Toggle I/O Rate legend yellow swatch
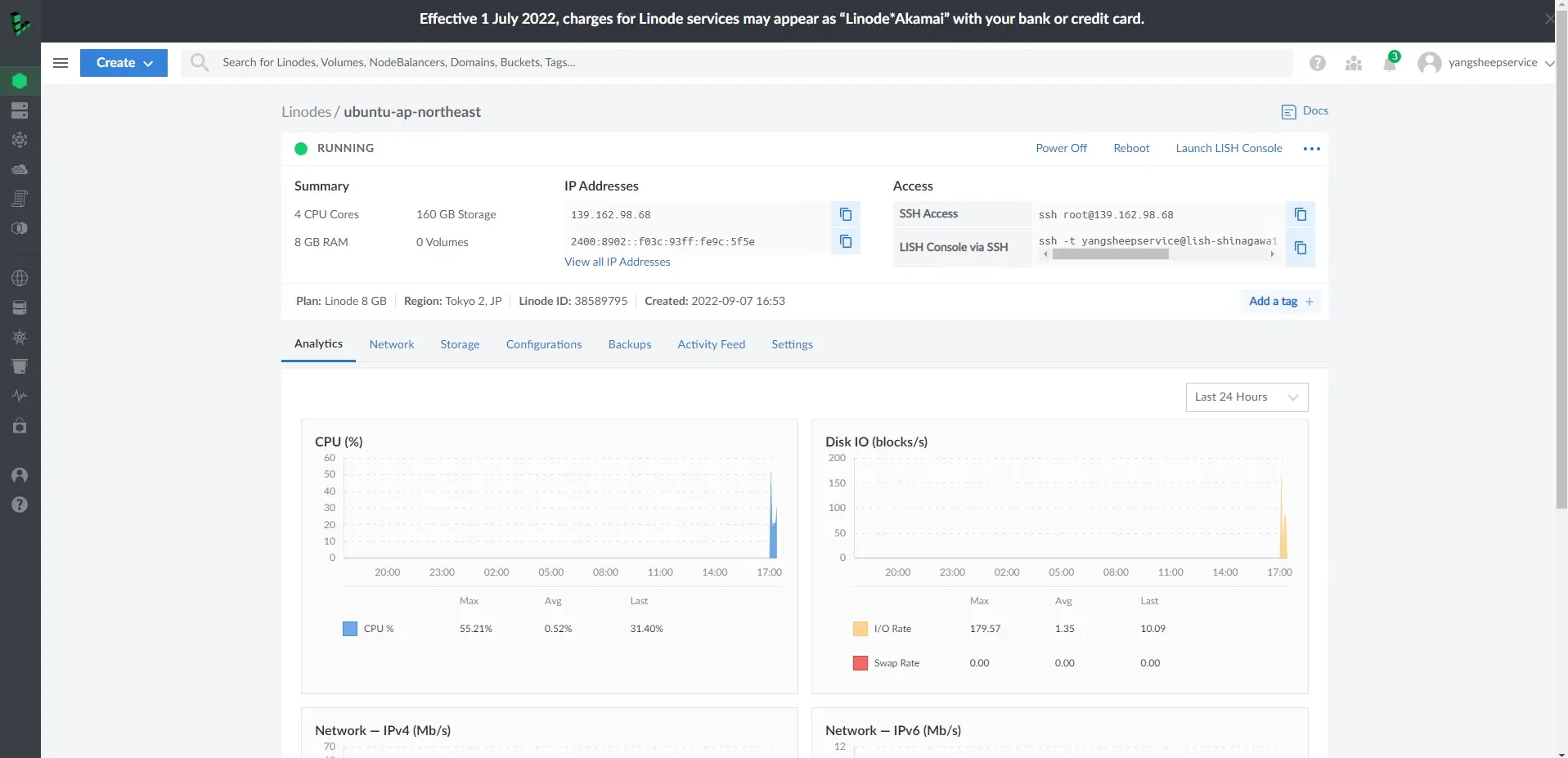The width and height of the screenshot is (1568, 758). [860, 629]
